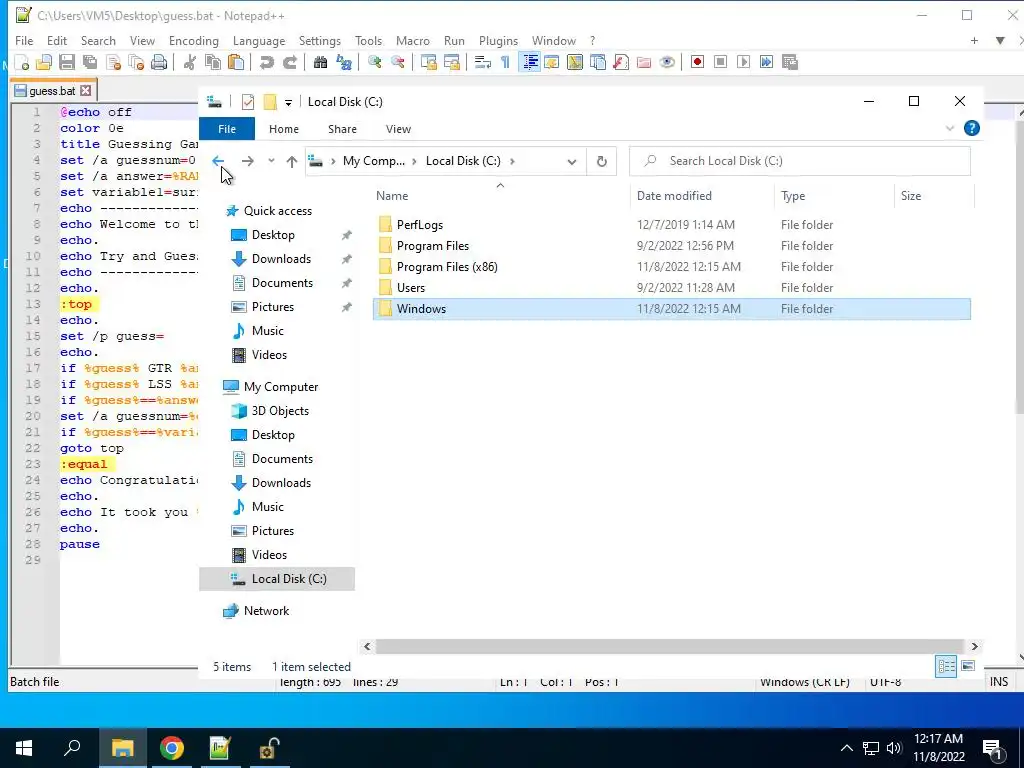
Task: Expand the Explorer ribbon chevron
Action: tap(950, 129)
